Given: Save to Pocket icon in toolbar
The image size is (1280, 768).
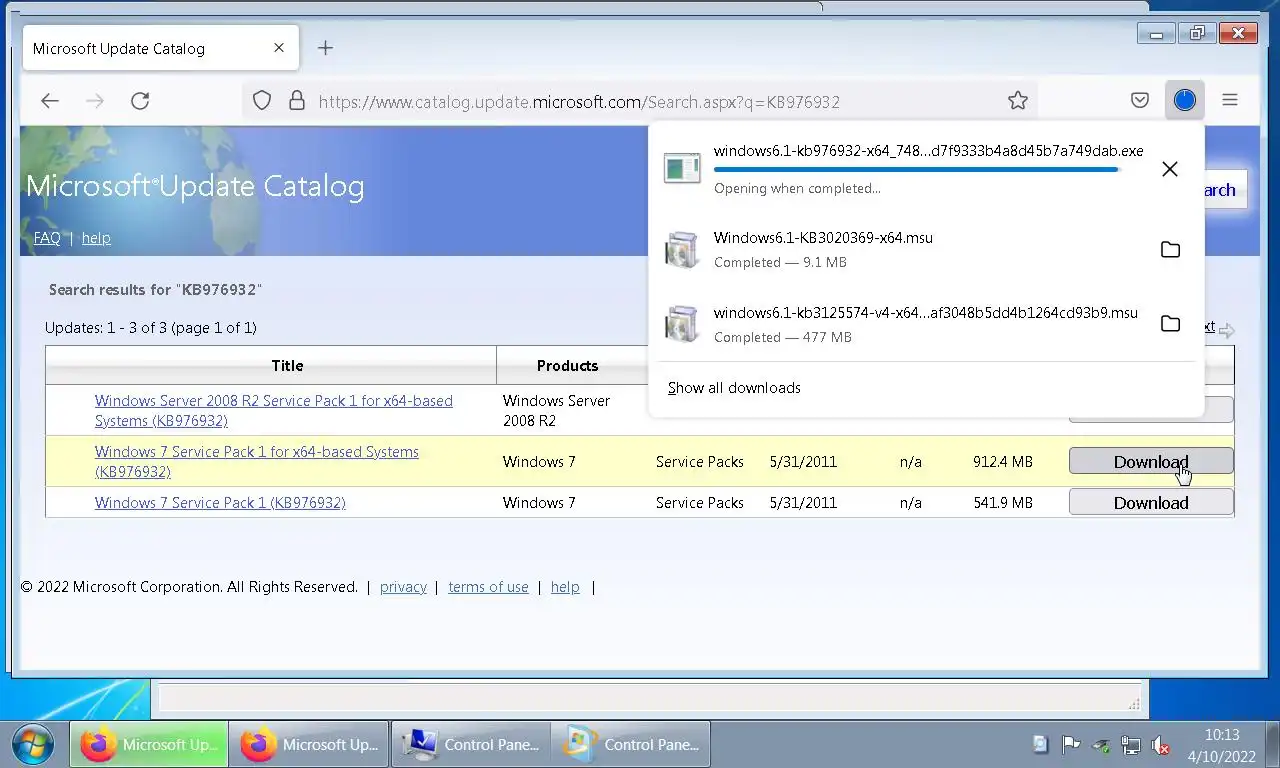Looking at the screenshot, I should tap(1140, 100).
